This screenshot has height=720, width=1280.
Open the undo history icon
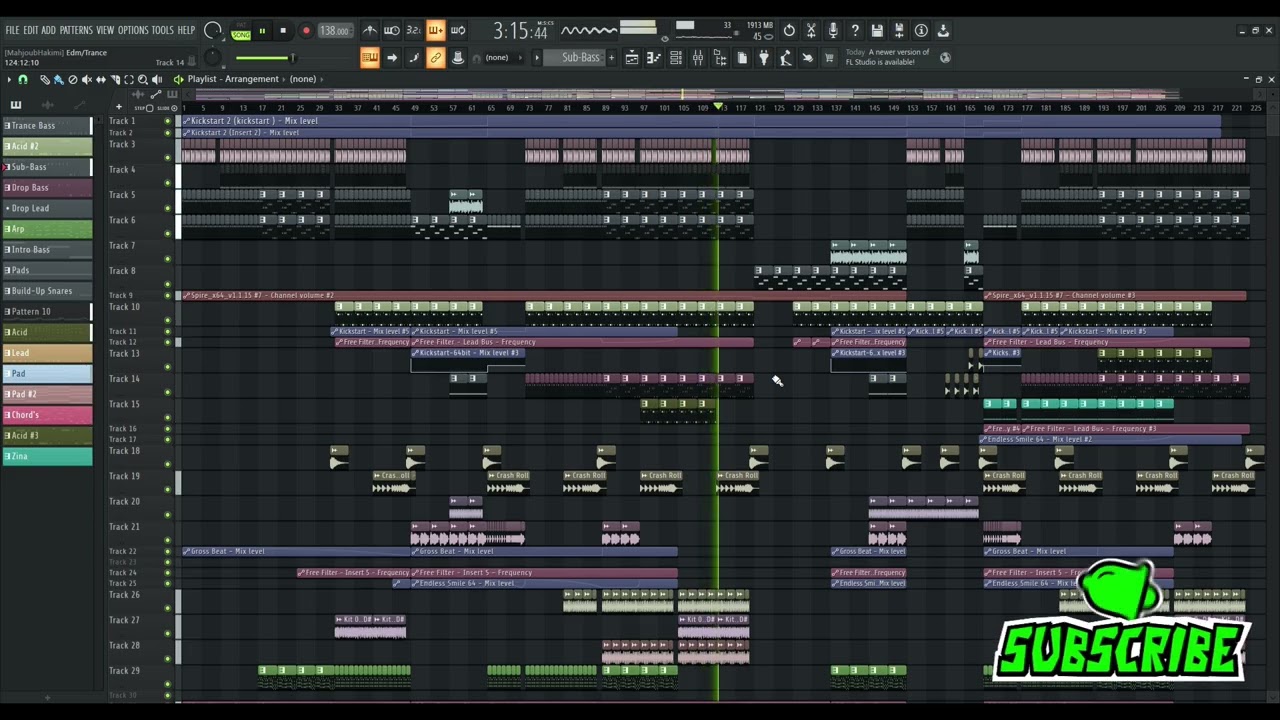789,31
